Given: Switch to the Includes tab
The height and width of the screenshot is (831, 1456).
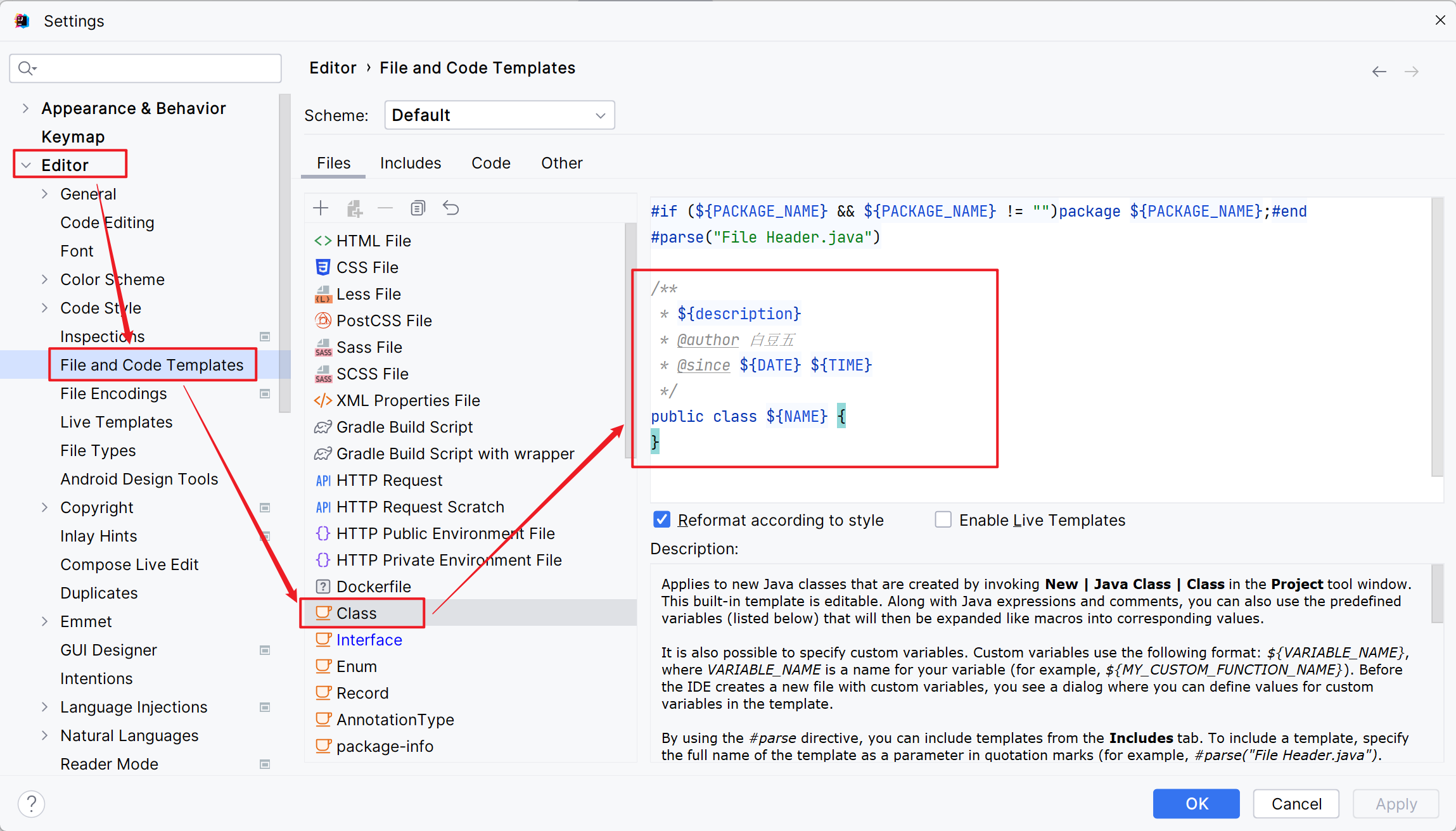Looking at the screenshot, I should click(x=411, y=163).
